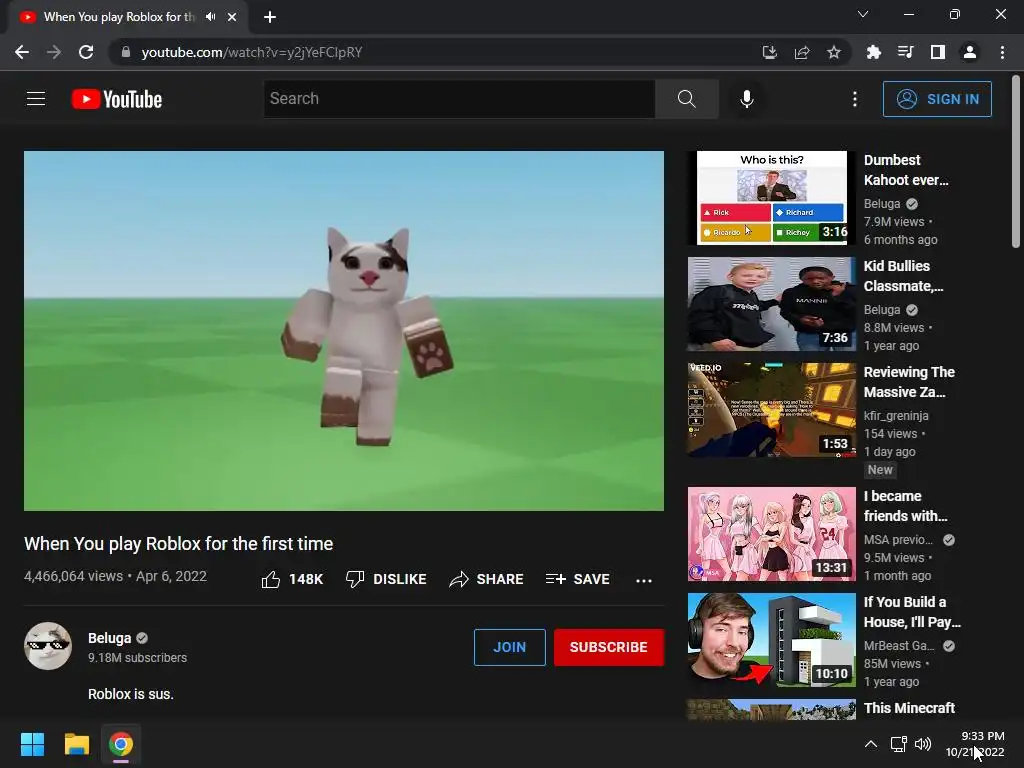
Task: Share this page from address bar
Action: pos(802,52)
